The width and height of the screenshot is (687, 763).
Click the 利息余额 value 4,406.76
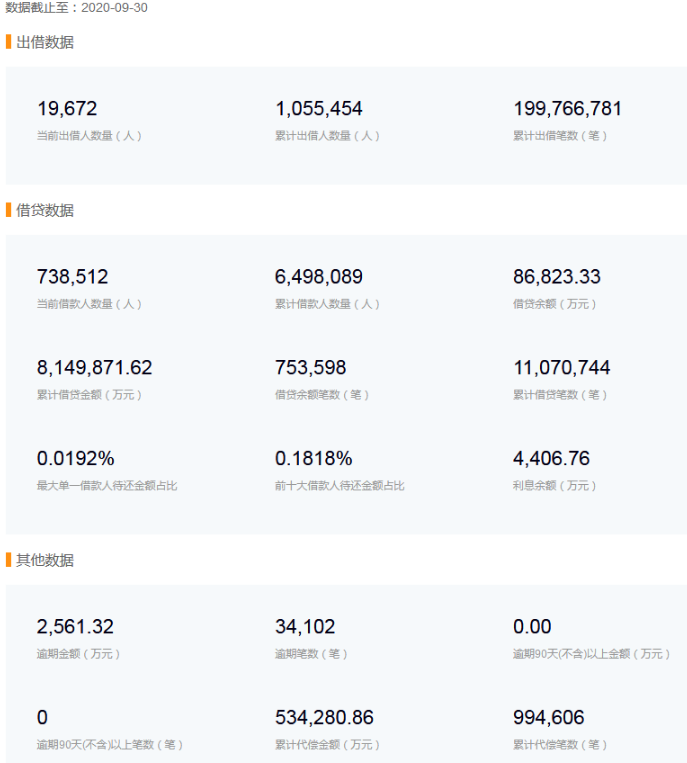click(552, 459)
